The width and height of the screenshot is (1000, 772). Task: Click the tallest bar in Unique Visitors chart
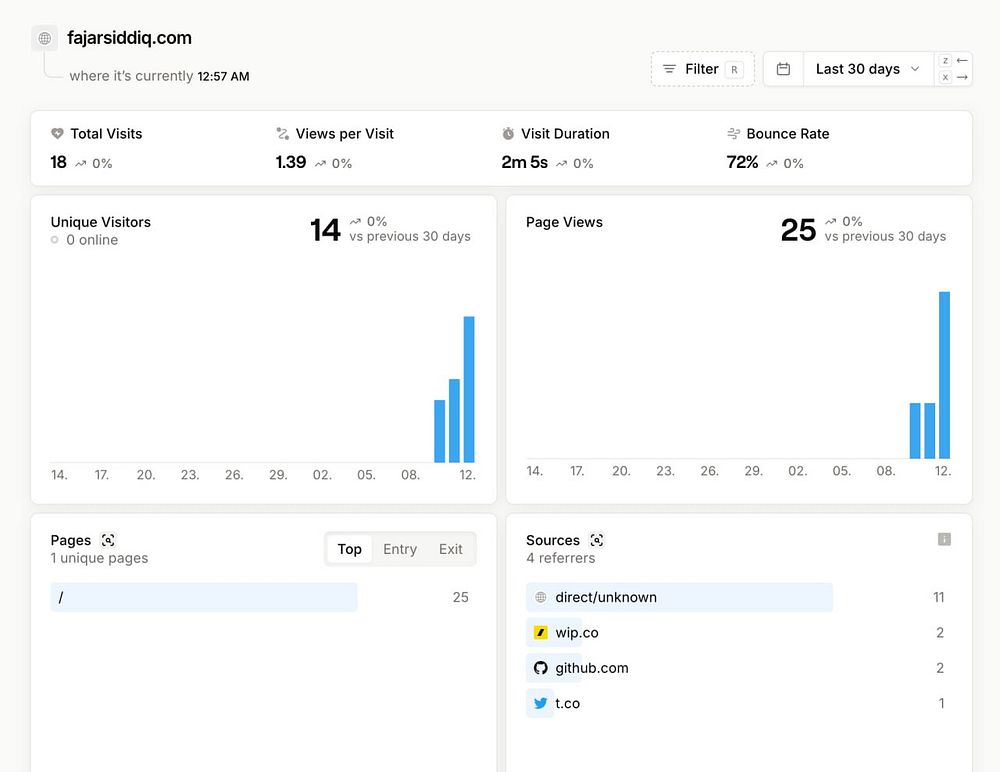(469, 389)
